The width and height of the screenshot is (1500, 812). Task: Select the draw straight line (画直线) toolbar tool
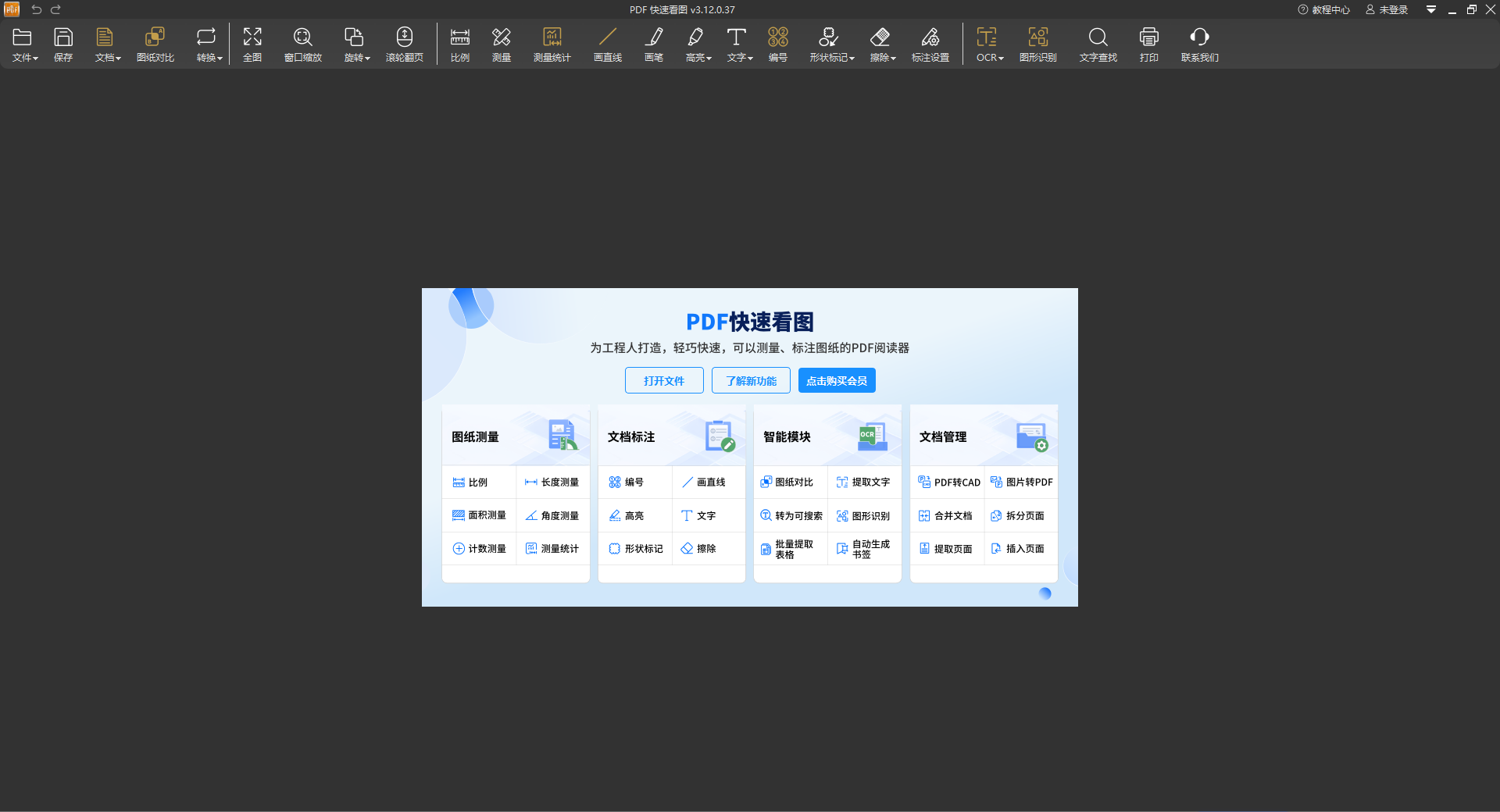[x=608, y=45]
